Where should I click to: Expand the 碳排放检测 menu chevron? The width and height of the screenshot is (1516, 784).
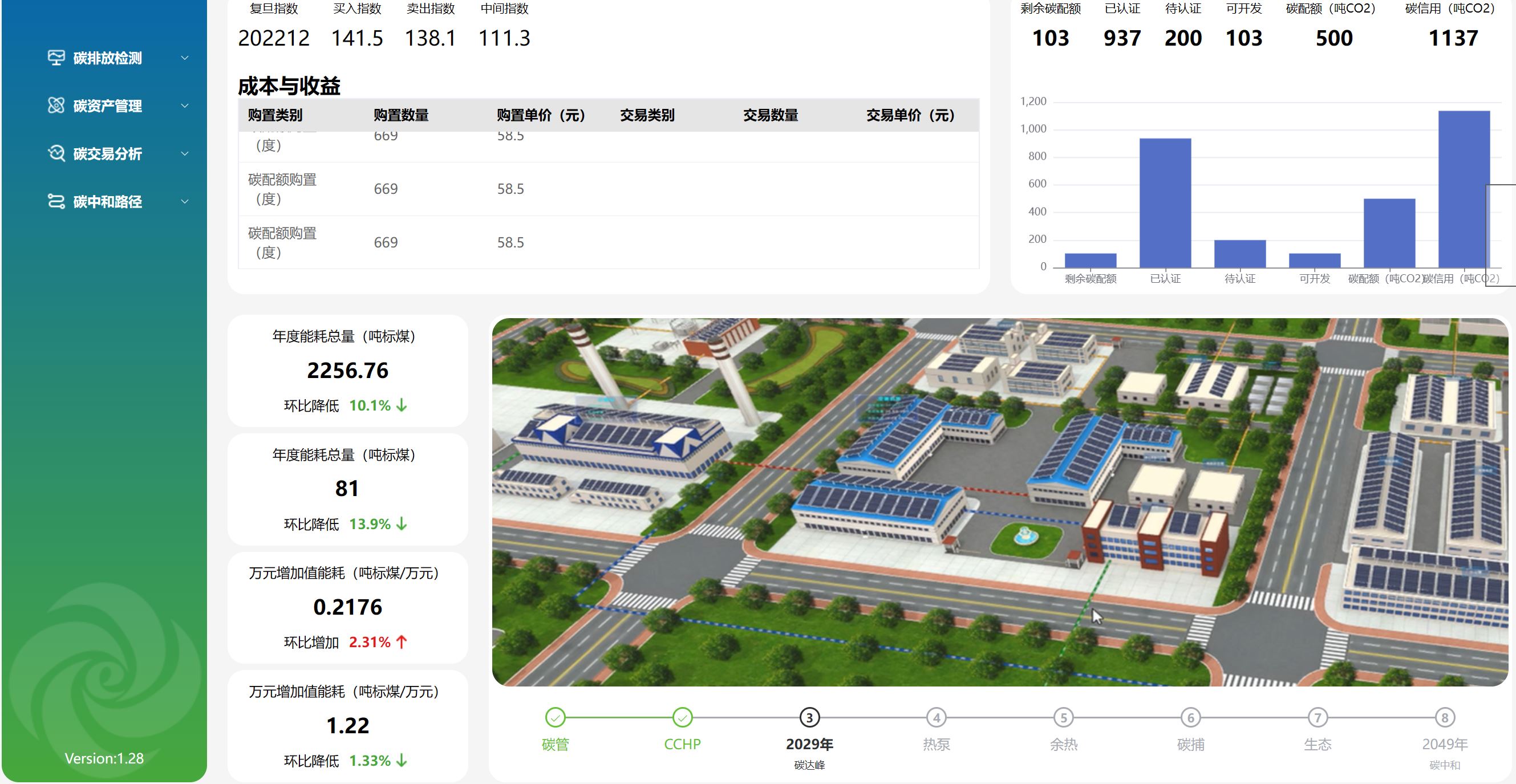click(185, 58)
